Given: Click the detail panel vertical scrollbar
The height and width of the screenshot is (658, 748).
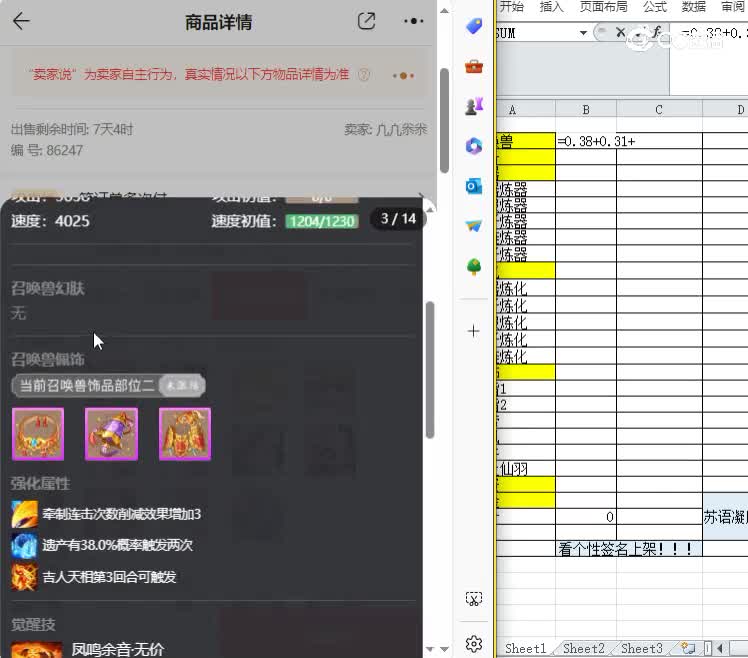Looking at the screenshot, I should coord(430,370).
